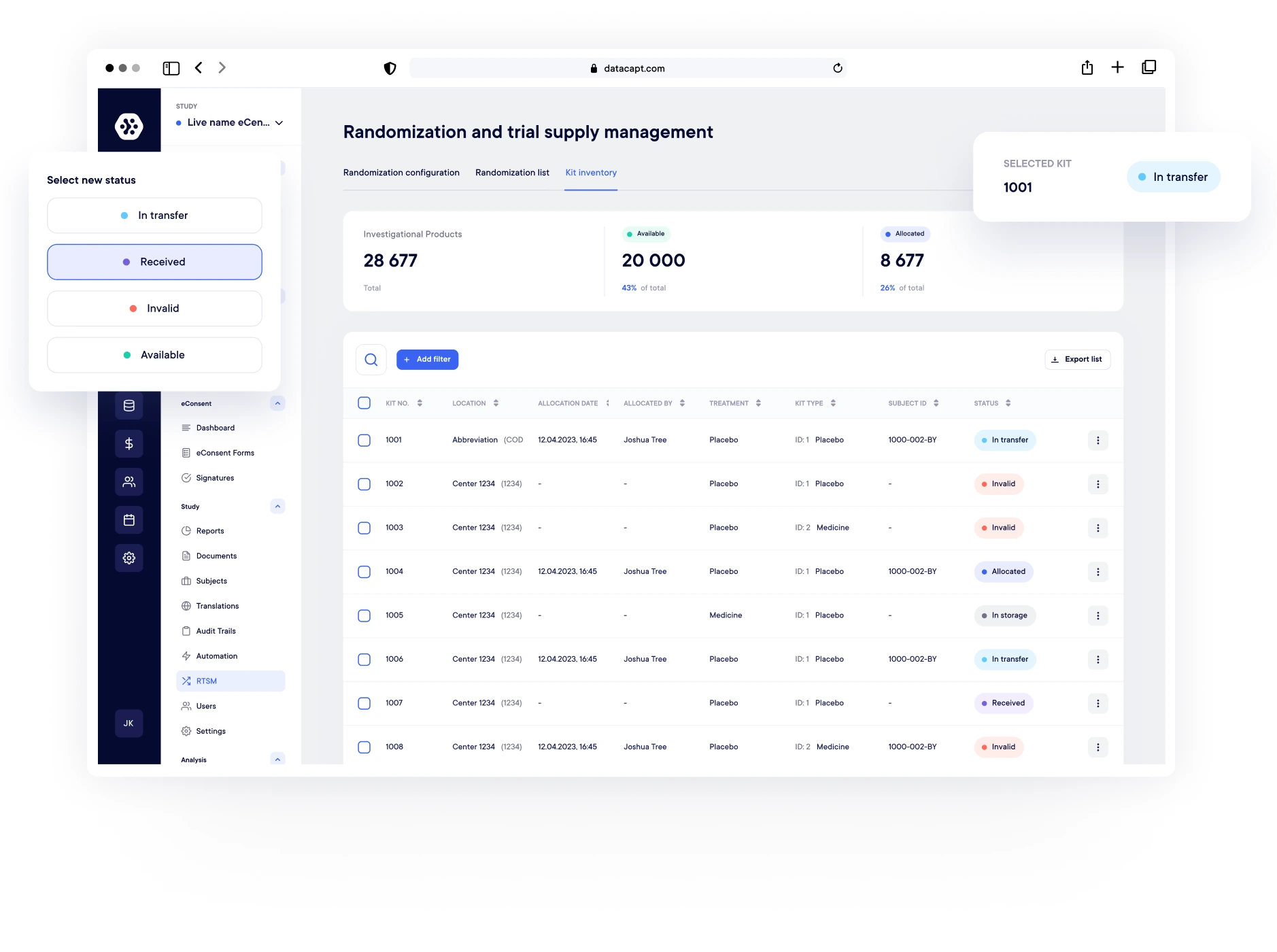Open the dollar payments icon in sidebar
Screen dimensions: 1277x952
pos(129,444)
